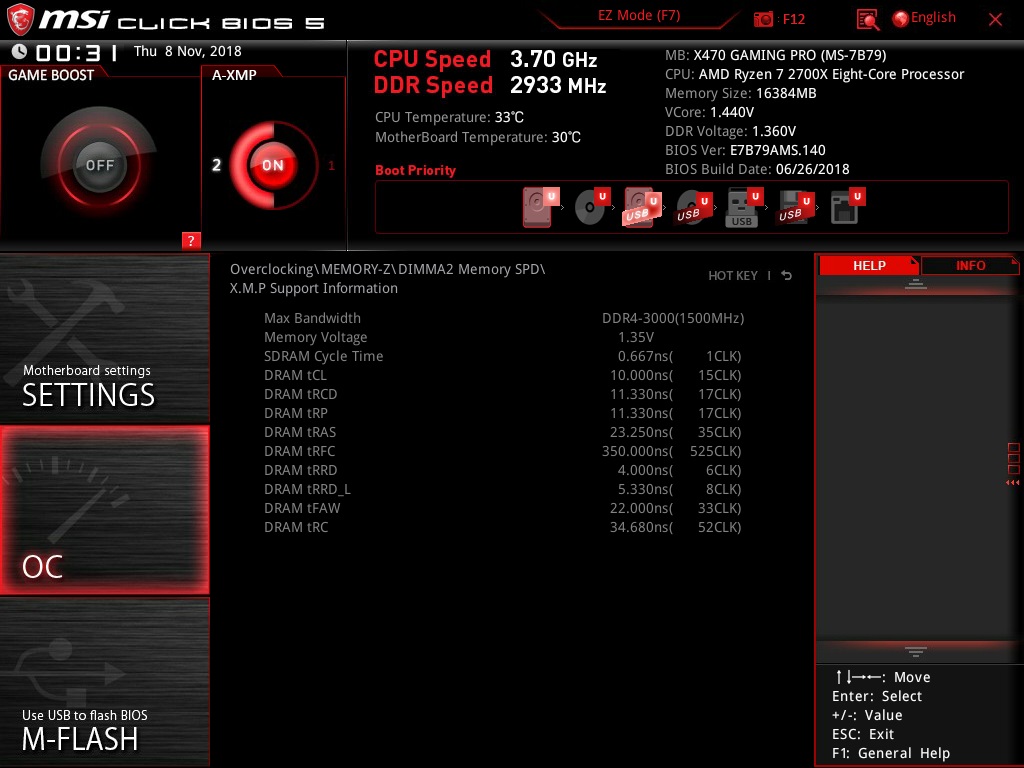Open the OC overclocking section
Screen dimensions: 1024x768
[104, 510]
